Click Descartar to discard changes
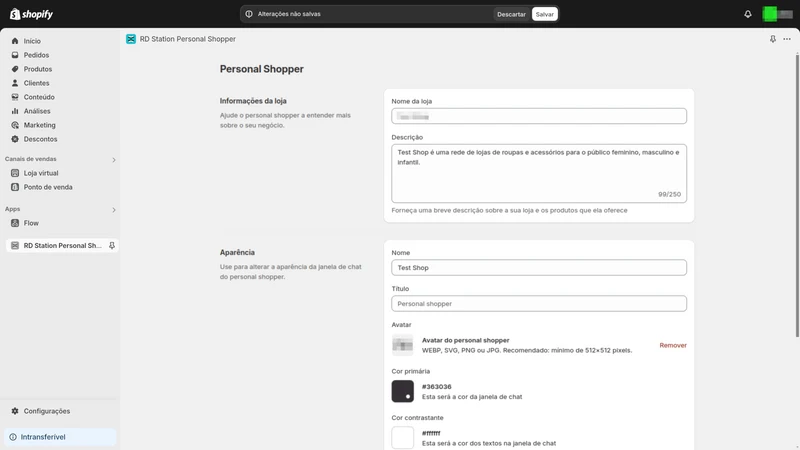This screenshot has height=450, width=800. [x=511, y=14]
